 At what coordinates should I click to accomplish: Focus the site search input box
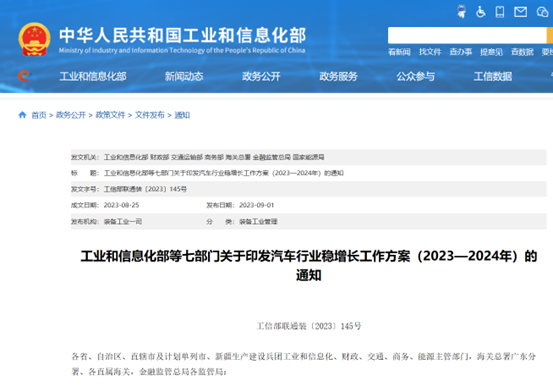coord(467,35)
